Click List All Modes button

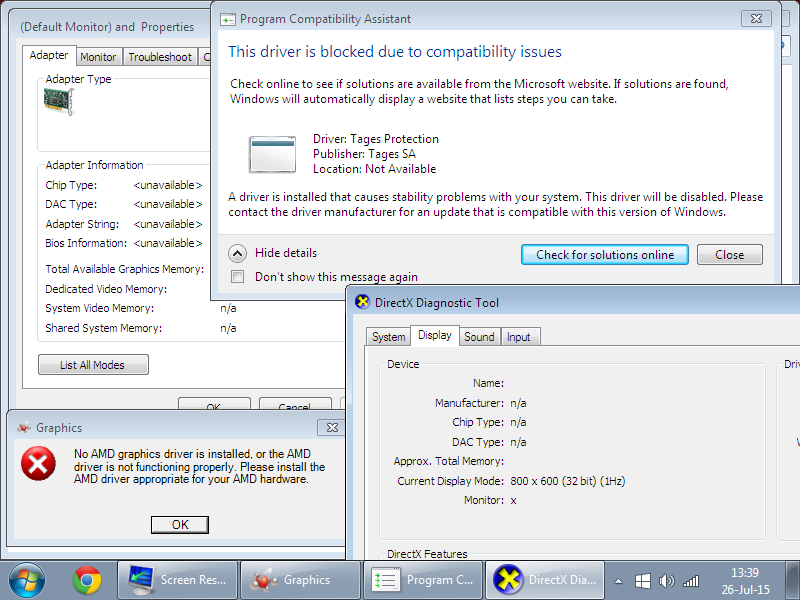tap(93, 365)
